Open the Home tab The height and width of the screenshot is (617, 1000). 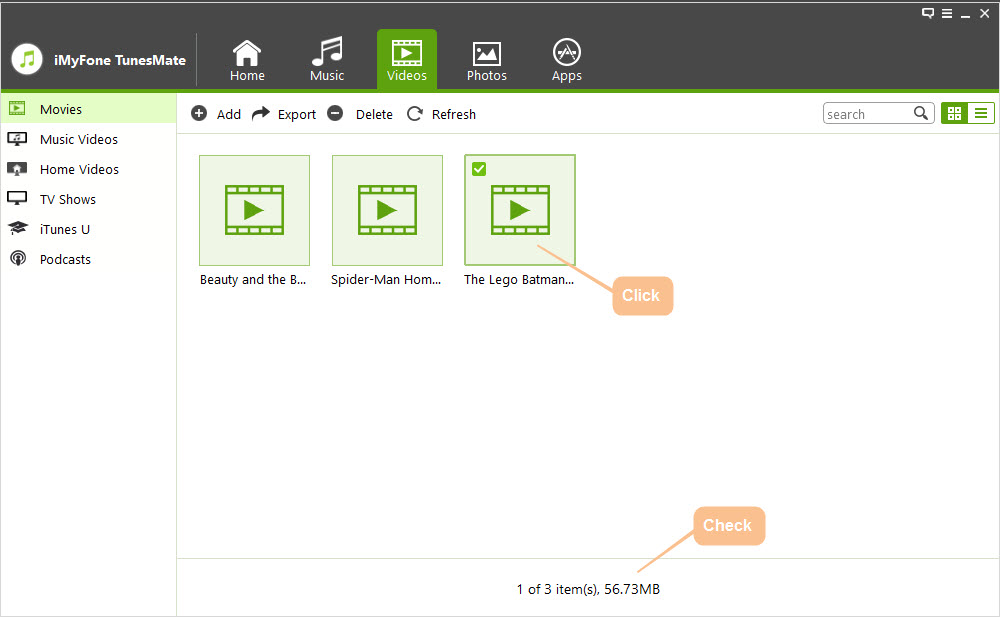(247, 60)
